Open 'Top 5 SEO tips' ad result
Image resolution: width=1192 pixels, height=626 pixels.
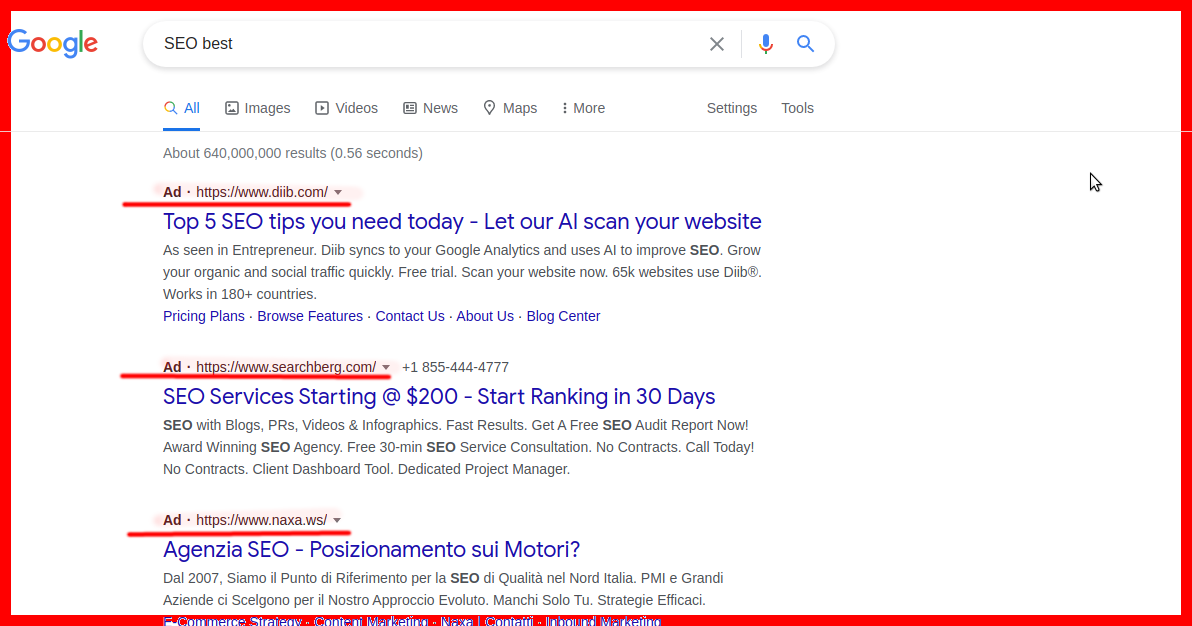coord(462,221)
